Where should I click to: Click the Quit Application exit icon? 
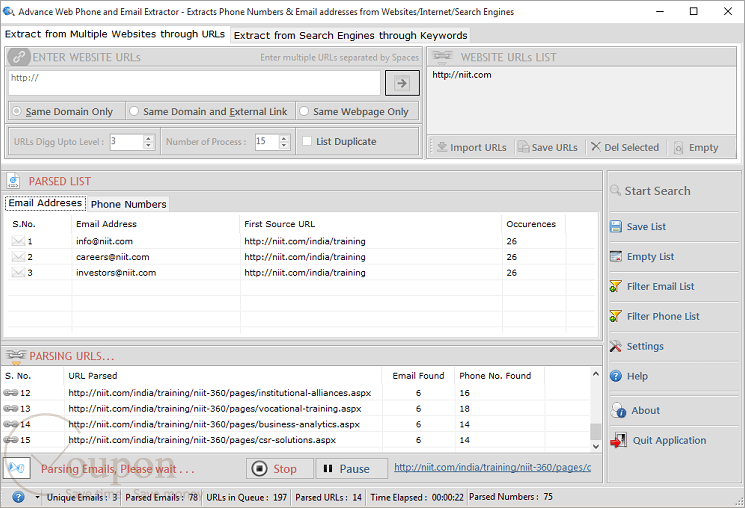coord(619,440)
